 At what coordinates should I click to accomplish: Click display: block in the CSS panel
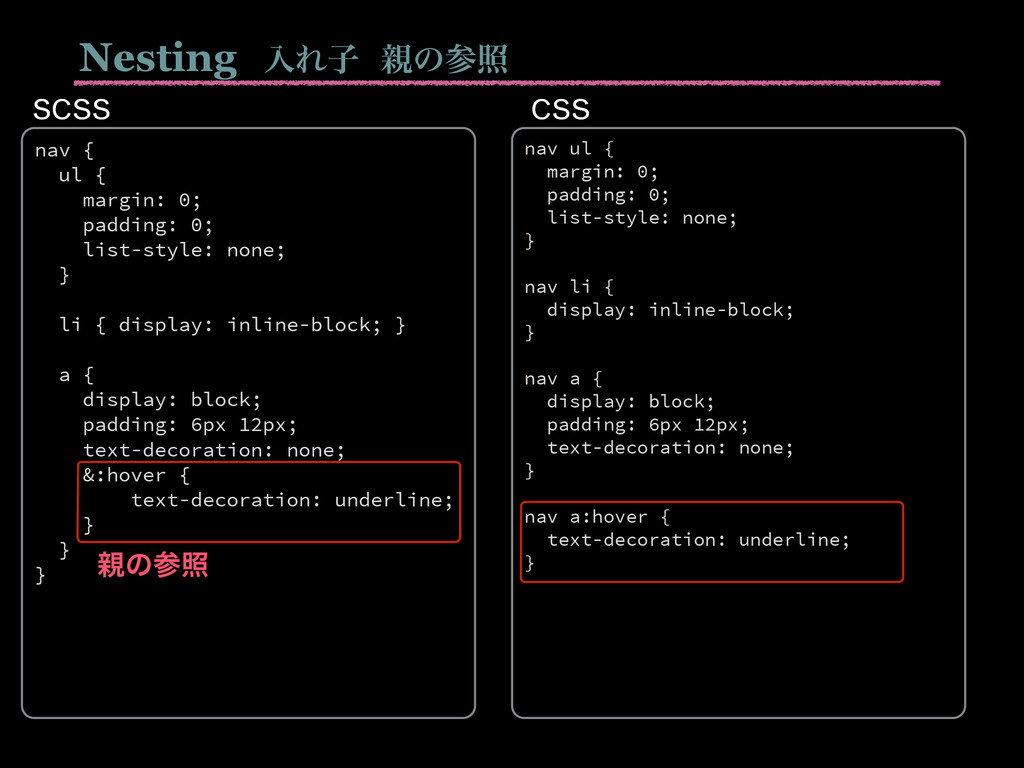[631, 402]
